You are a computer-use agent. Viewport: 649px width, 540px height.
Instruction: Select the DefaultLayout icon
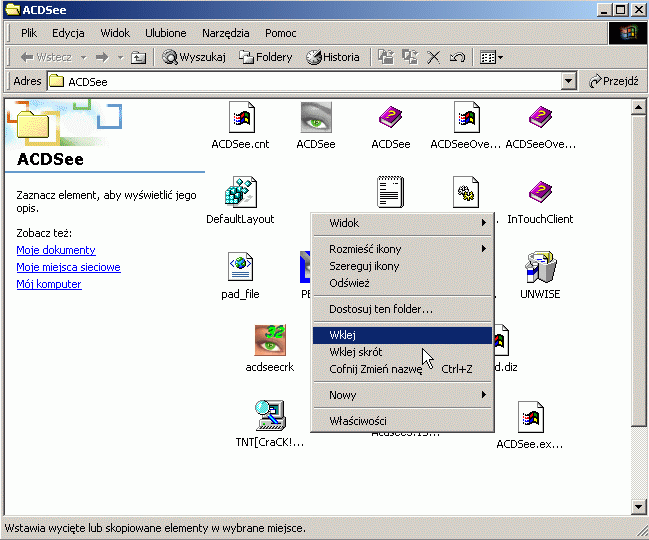pos(240,192)
